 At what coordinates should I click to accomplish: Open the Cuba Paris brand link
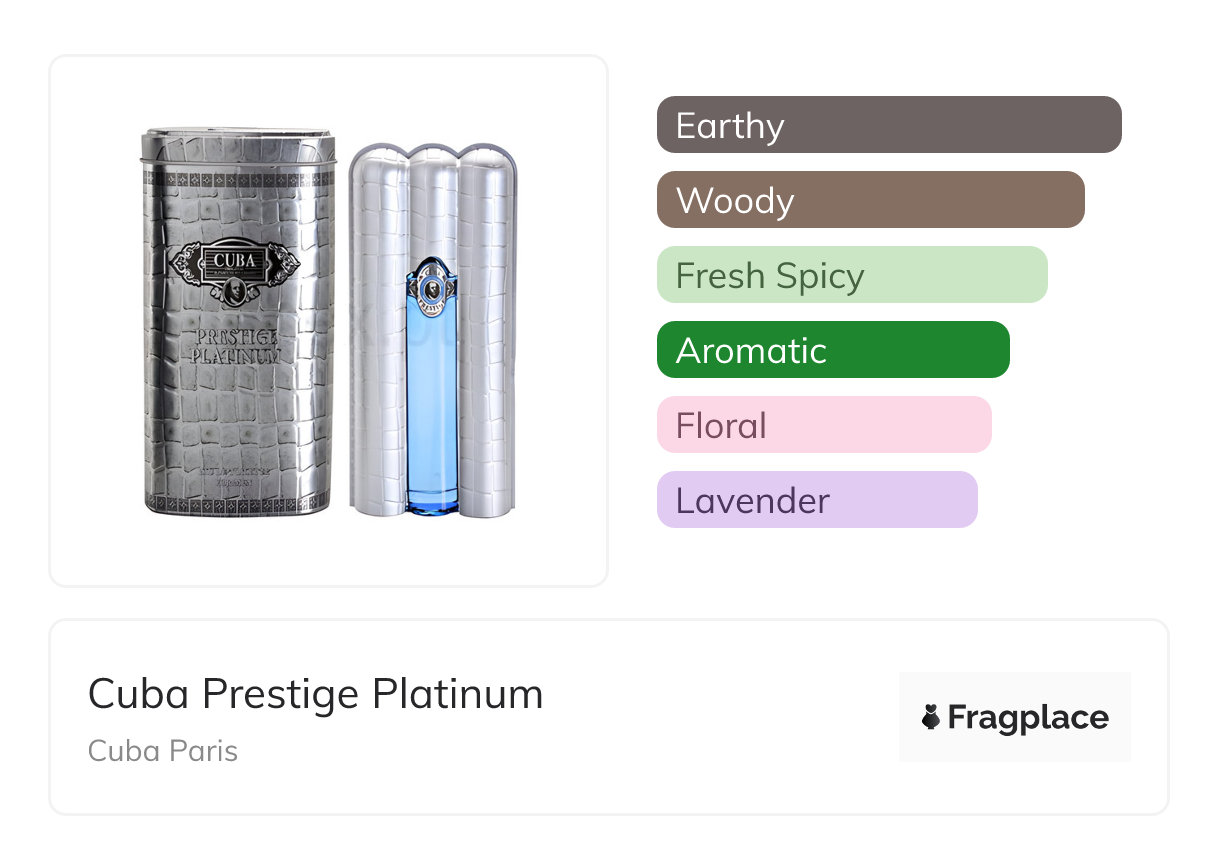[163, 750]
